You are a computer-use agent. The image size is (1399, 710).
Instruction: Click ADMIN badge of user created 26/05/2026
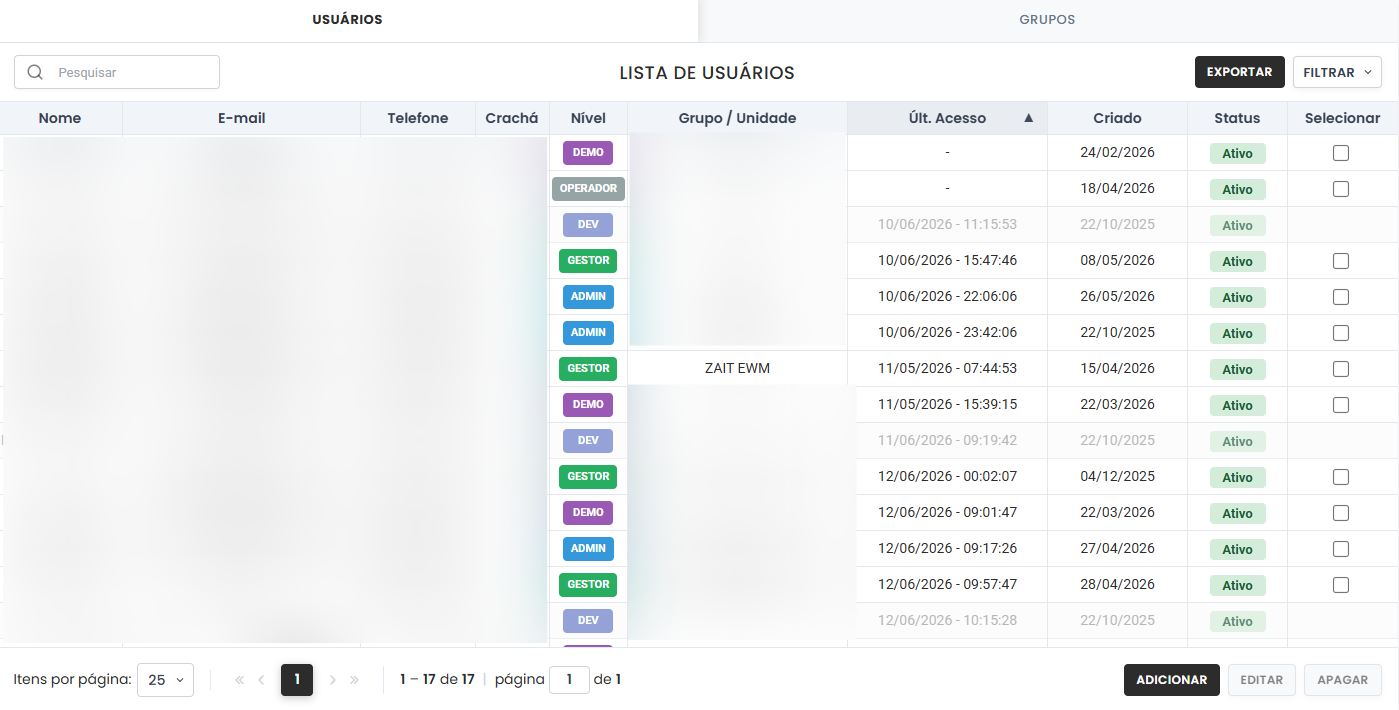(588, 297)
